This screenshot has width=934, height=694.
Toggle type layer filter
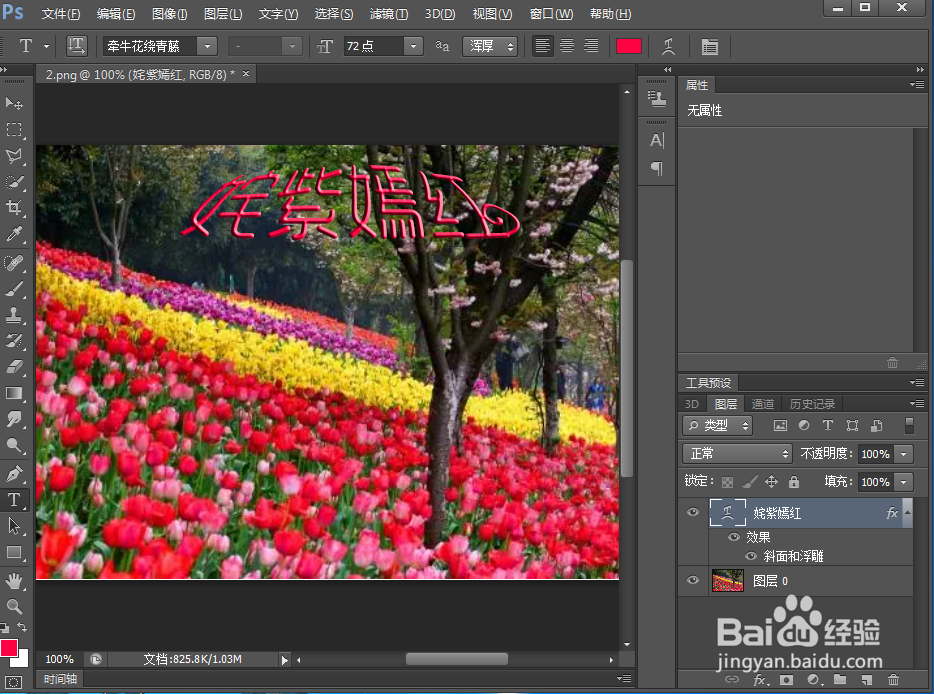828,425
